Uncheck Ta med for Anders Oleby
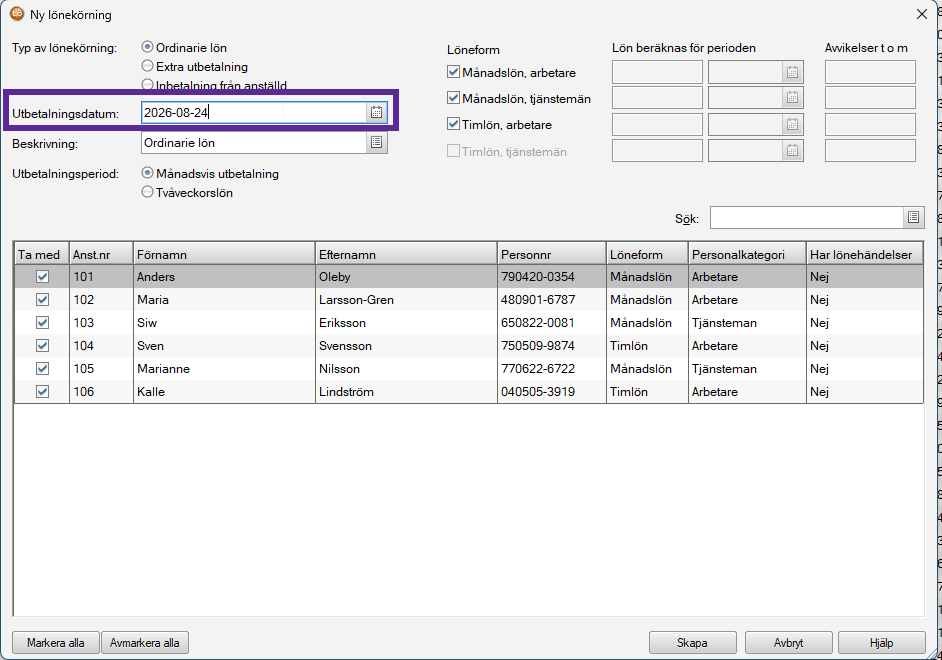The width and height of the screenshot is (942, 660). click(42, 277)
